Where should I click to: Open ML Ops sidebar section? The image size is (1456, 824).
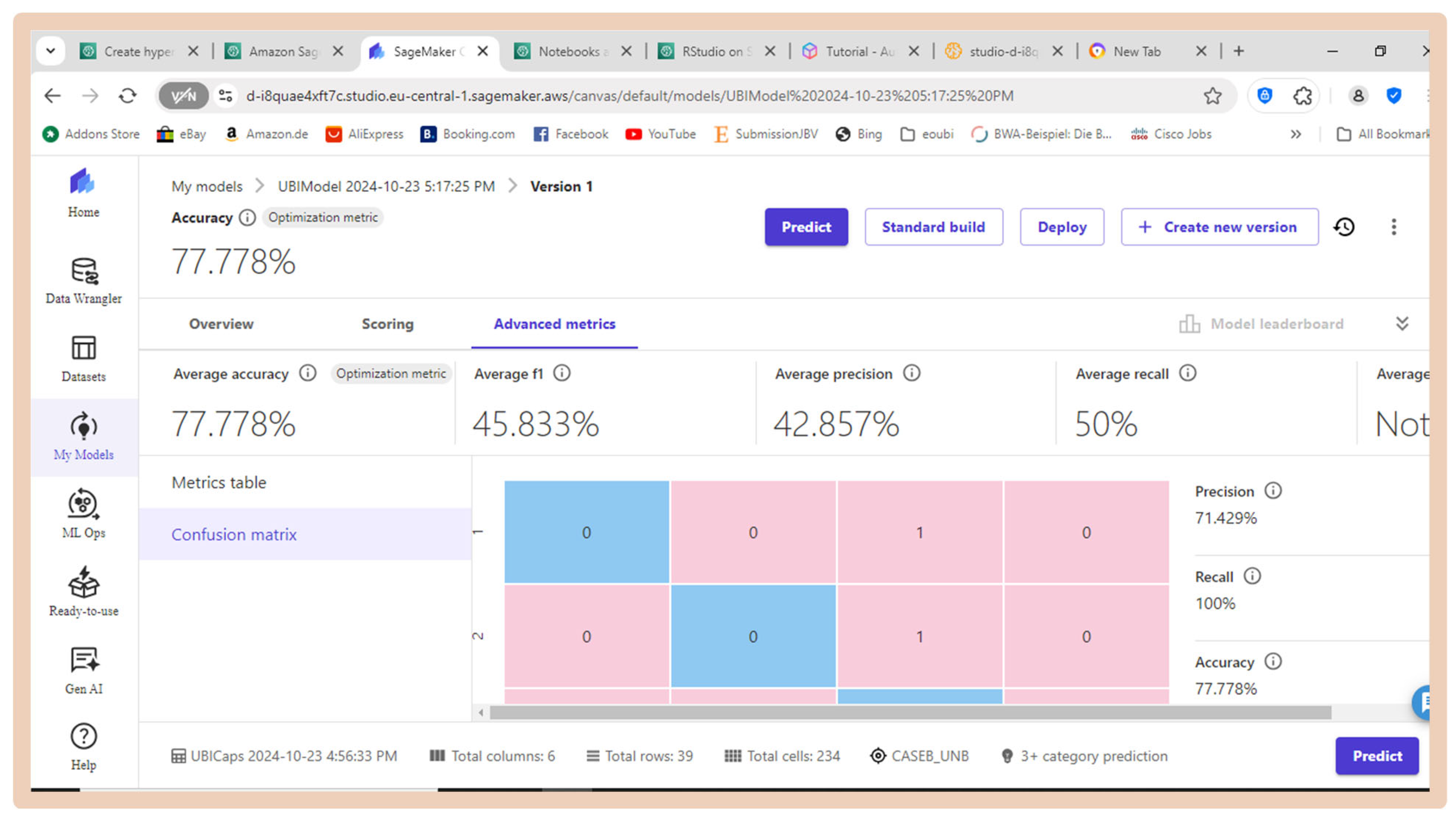(84, 513)
